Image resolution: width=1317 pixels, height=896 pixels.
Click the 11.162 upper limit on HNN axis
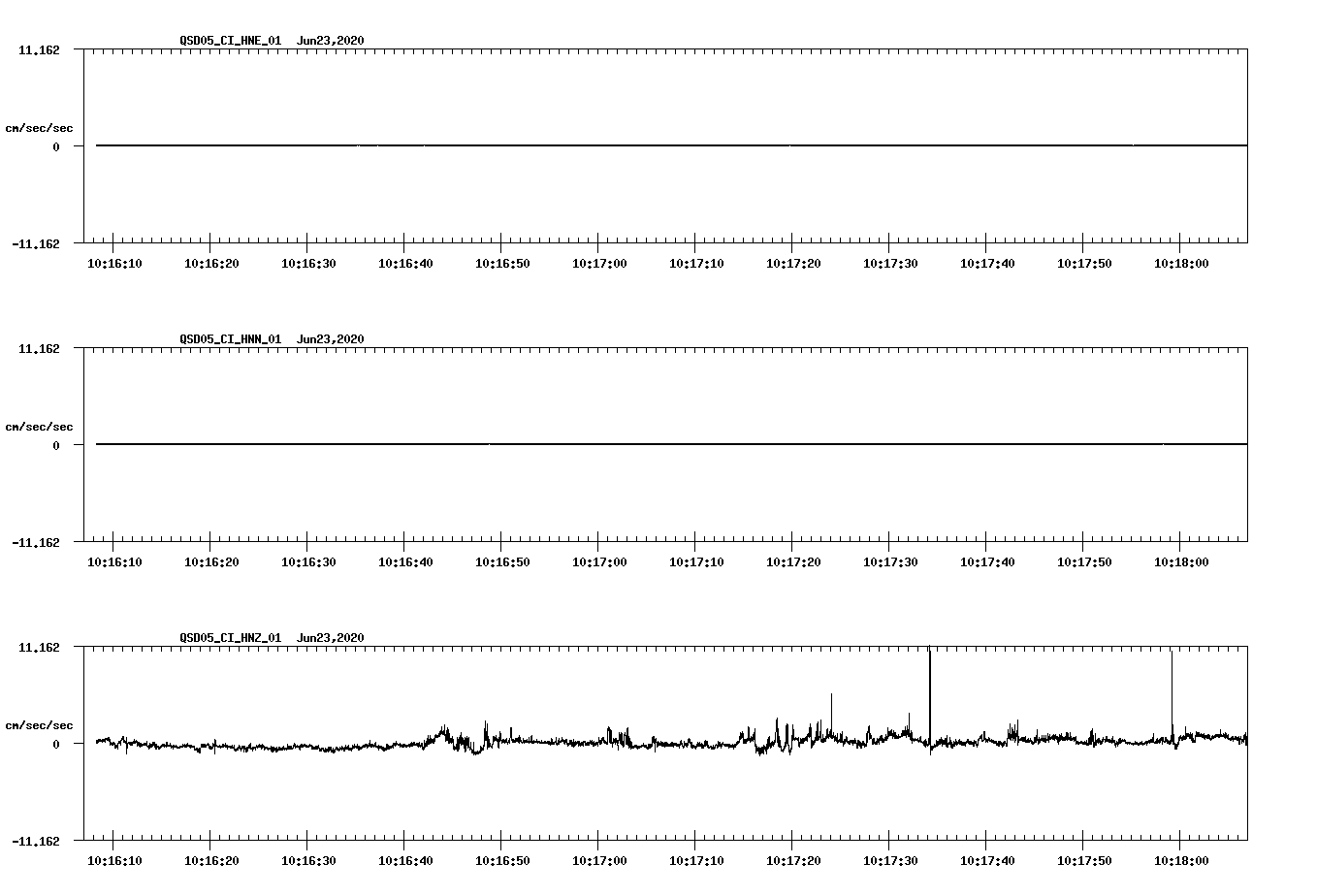tap(39, 348)
